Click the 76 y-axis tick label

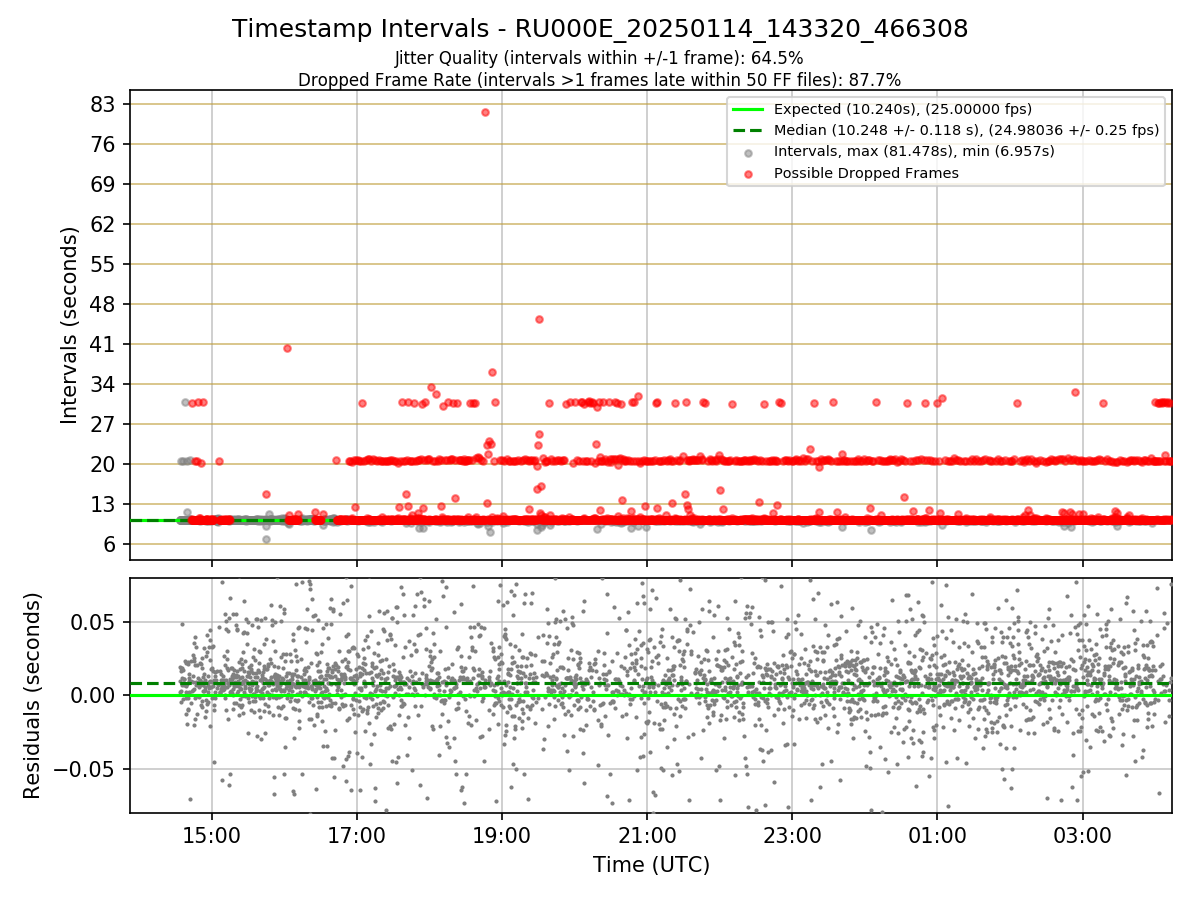pos(105,144)
